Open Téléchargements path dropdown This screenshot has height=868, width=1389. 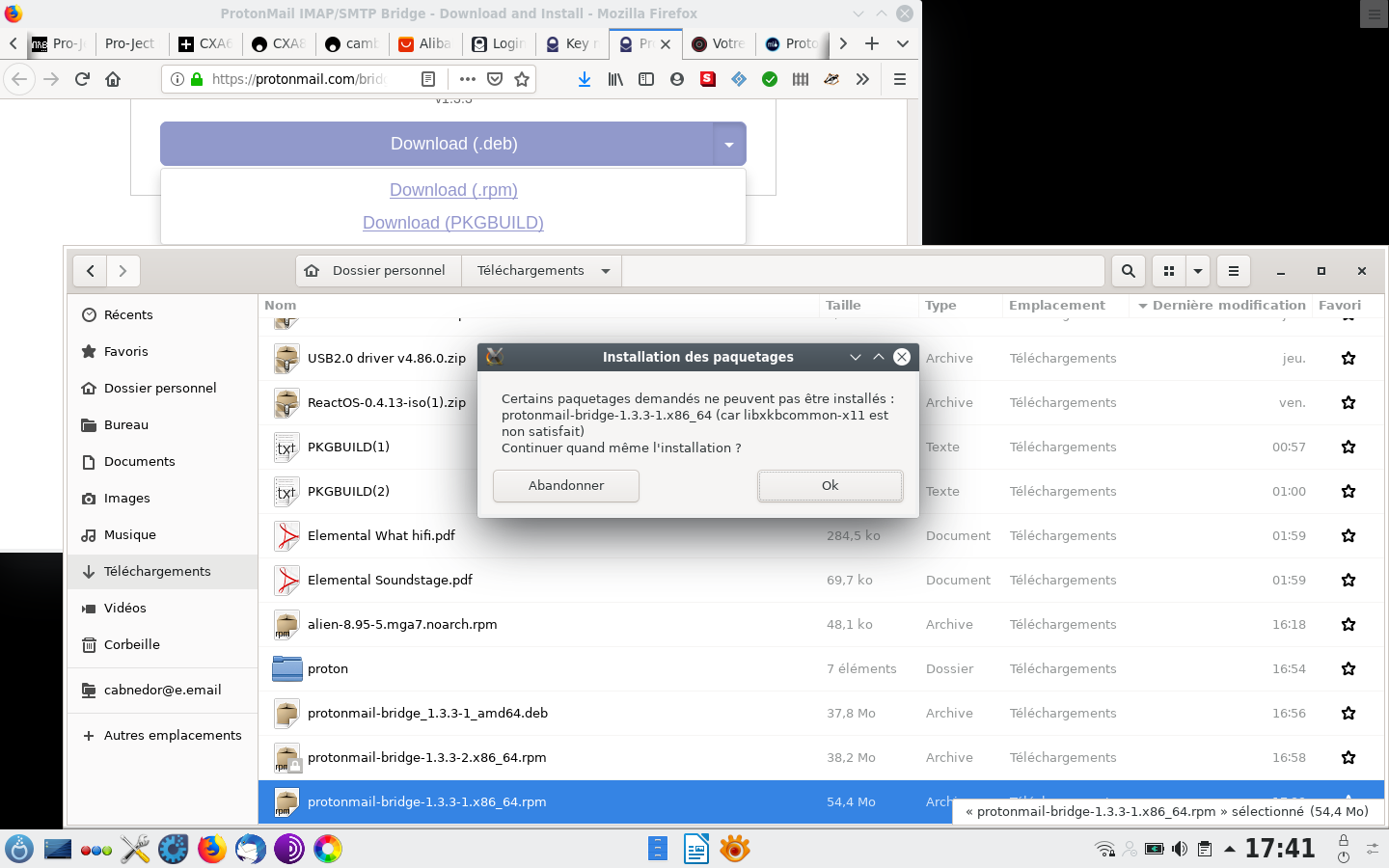tap(542, 271)
